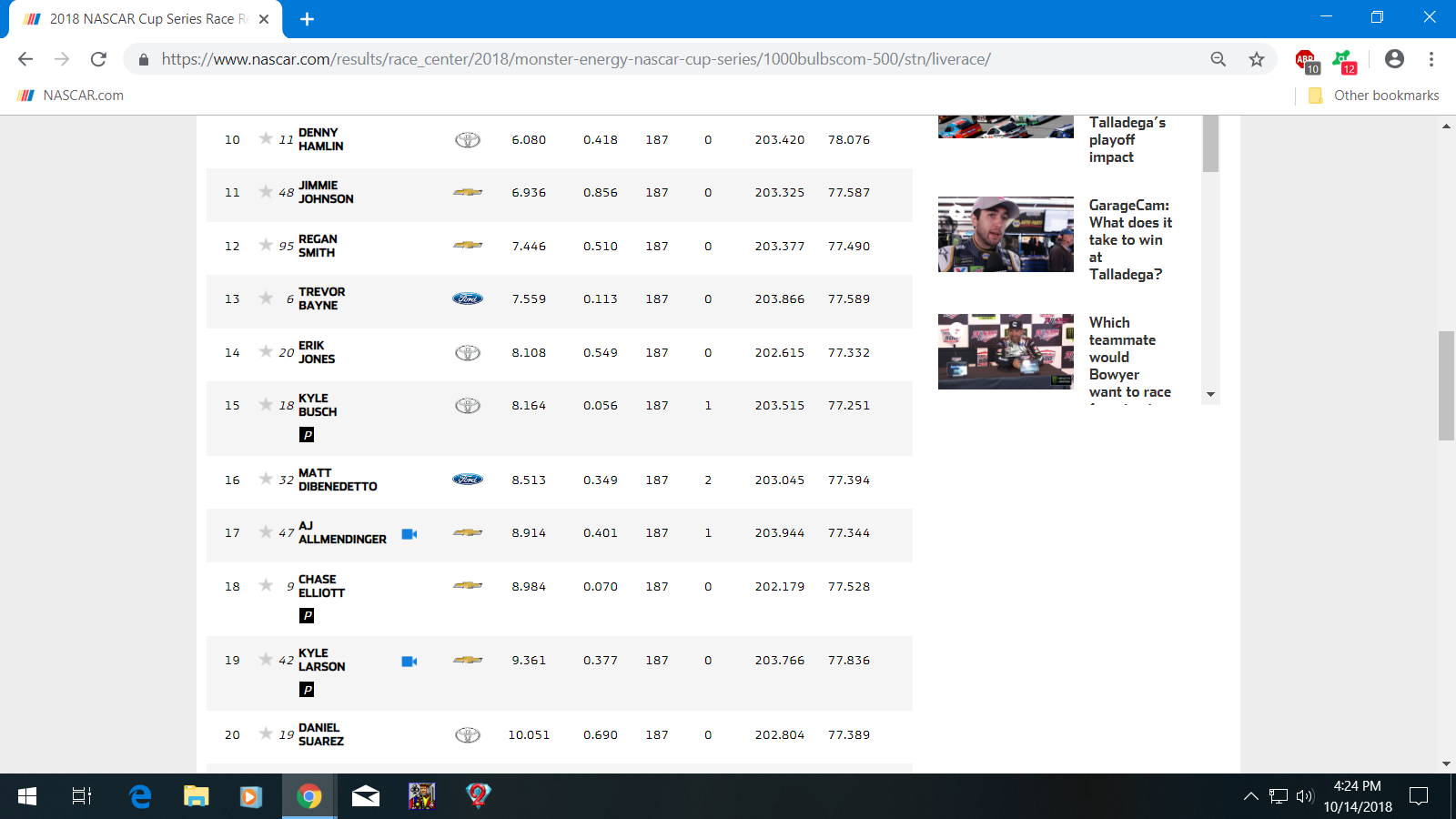Click the page vertical scrollbar thumb

(1446, 386)
